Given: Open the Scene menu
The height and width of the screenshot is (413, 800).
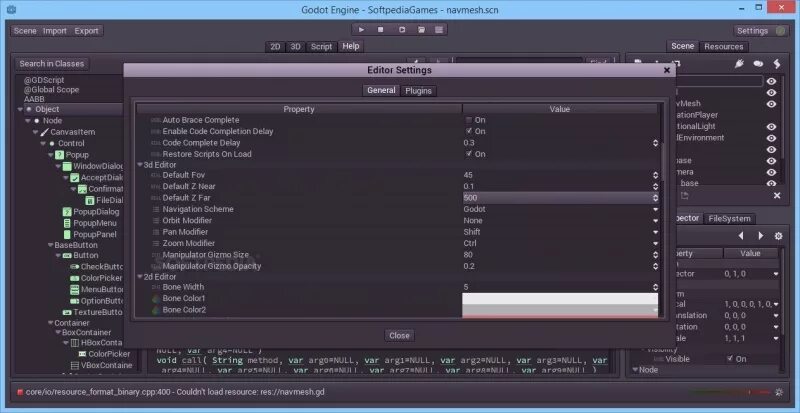Looking at the screenshot, I should [x=25, y=31].
